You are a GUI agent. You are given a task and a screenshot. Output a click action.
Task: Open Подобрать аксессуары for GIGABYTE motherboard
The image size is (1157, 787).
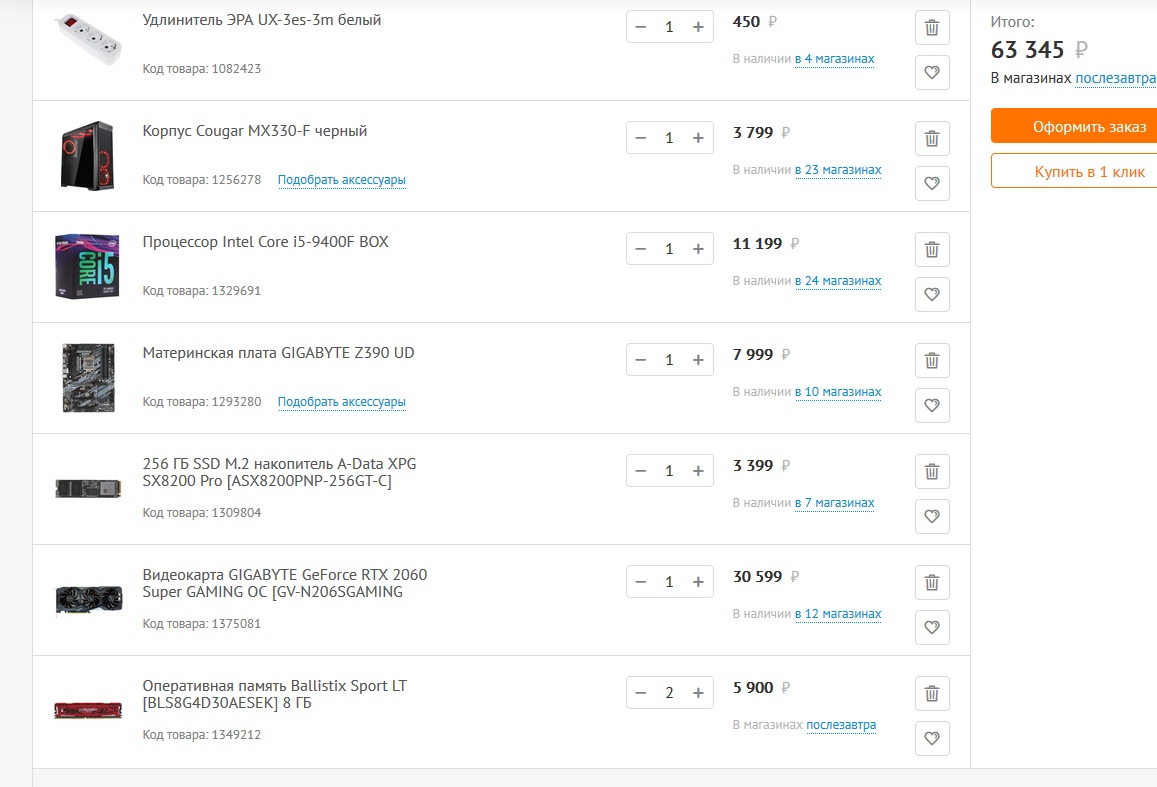[342, 403]
